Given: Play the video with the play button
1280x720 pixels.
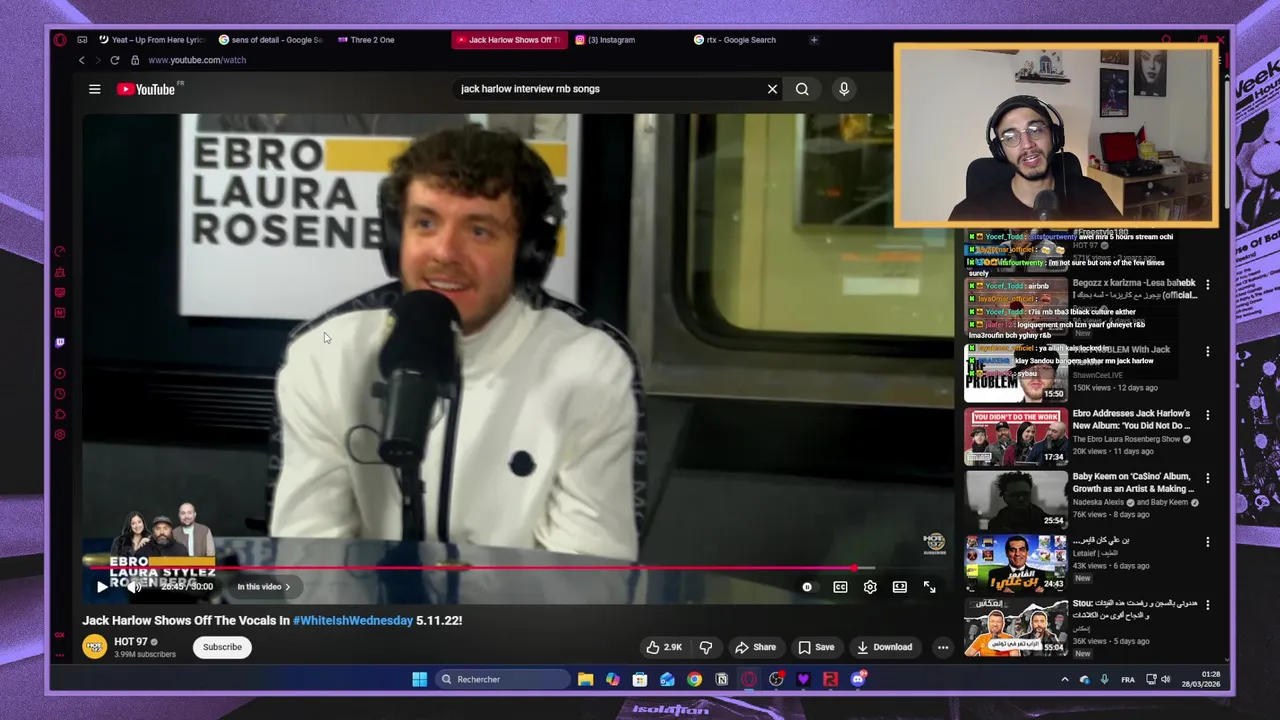Looking at the screenshot, I should click(x=102, y=587).
